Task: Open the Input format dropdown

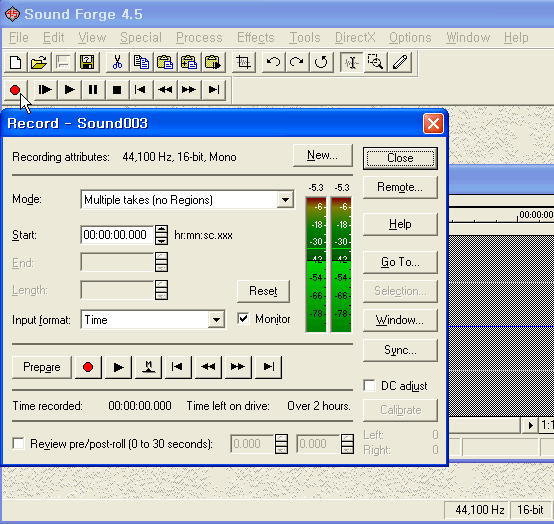Action: coord(217,320)
